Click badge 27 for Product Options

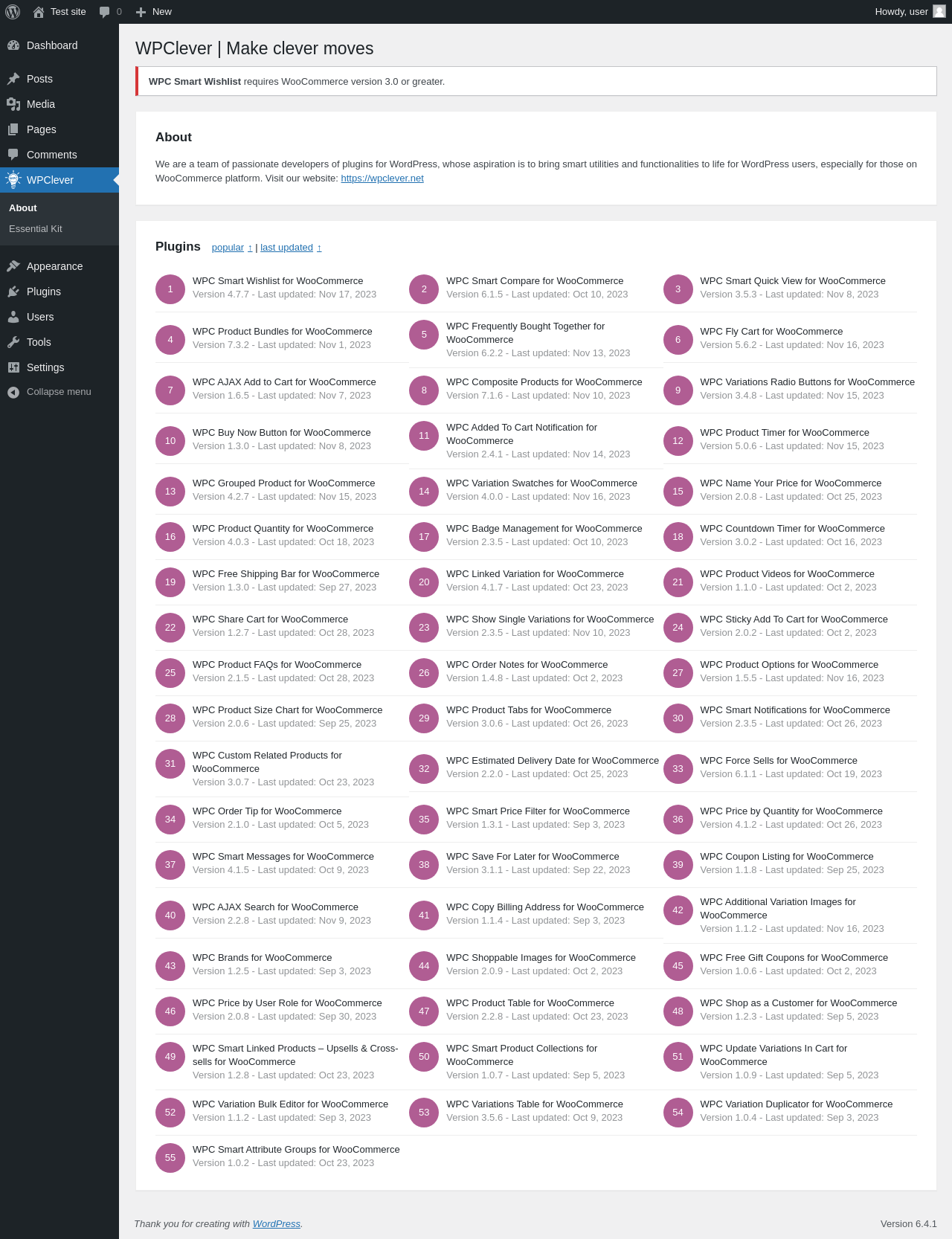tap(678, 673)
